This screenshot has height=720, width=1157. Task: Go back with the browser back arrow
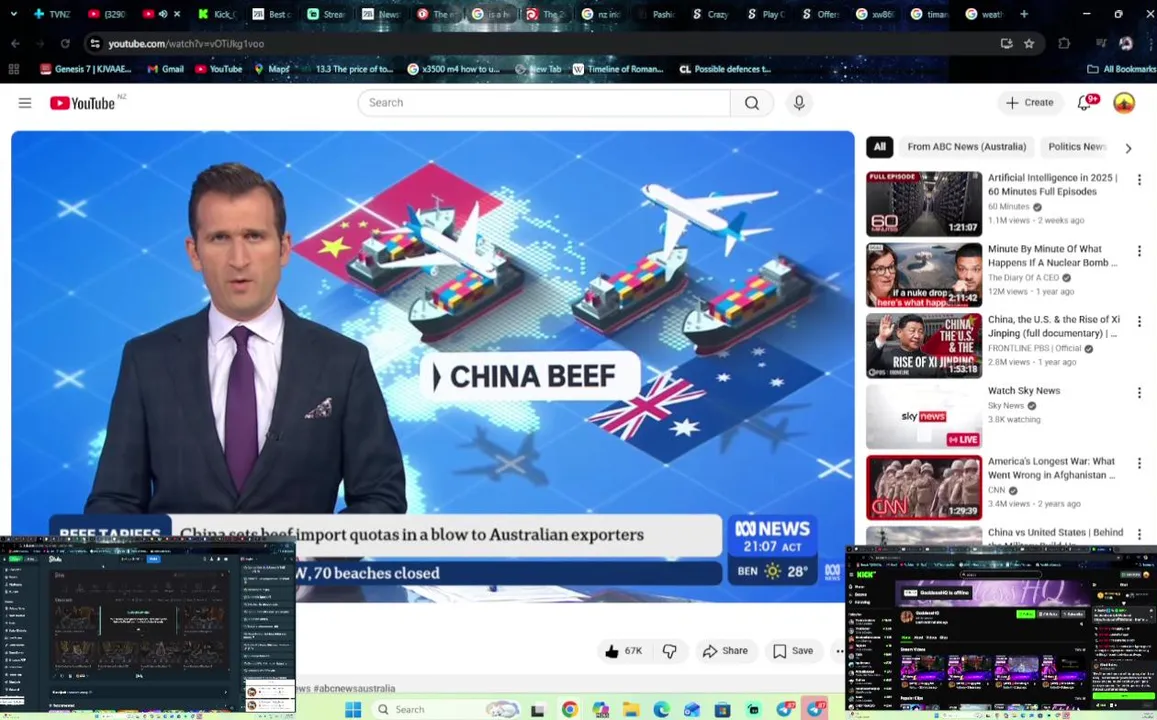point(15,44)
